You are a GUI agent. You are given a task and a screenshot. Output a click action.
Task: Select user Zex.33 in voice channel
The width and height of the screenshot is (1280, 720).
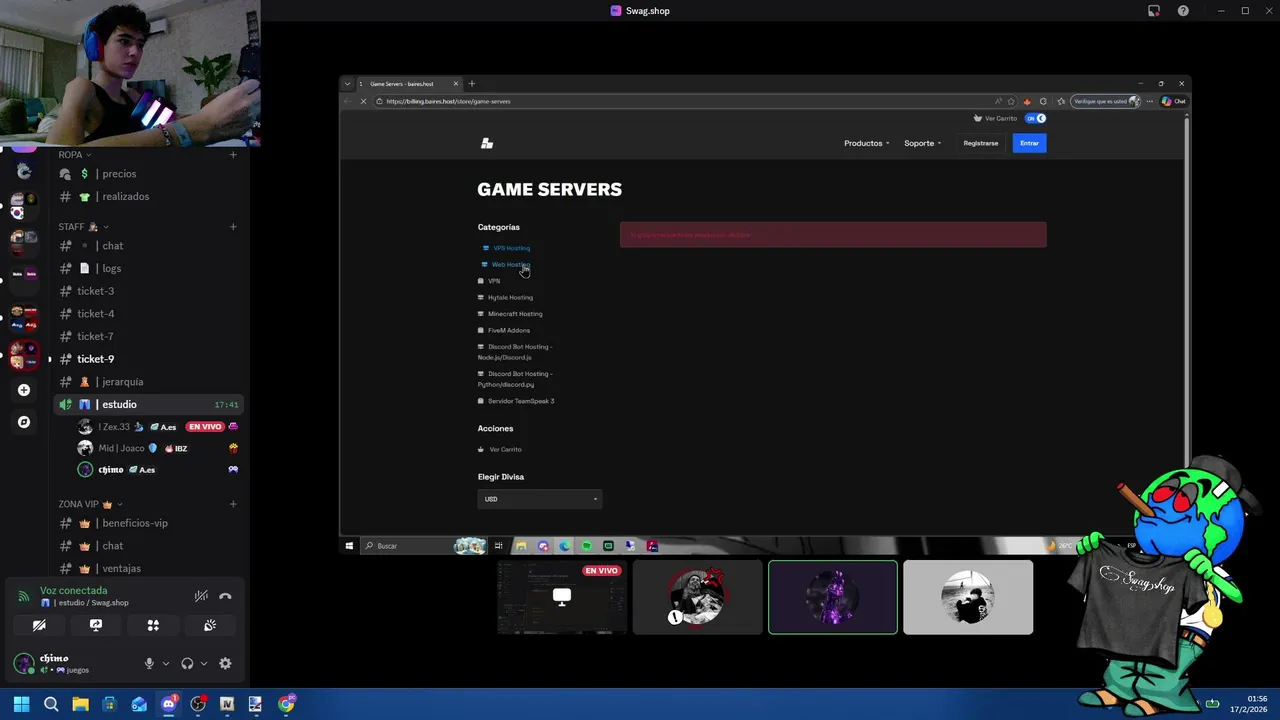tap(158, 427)
